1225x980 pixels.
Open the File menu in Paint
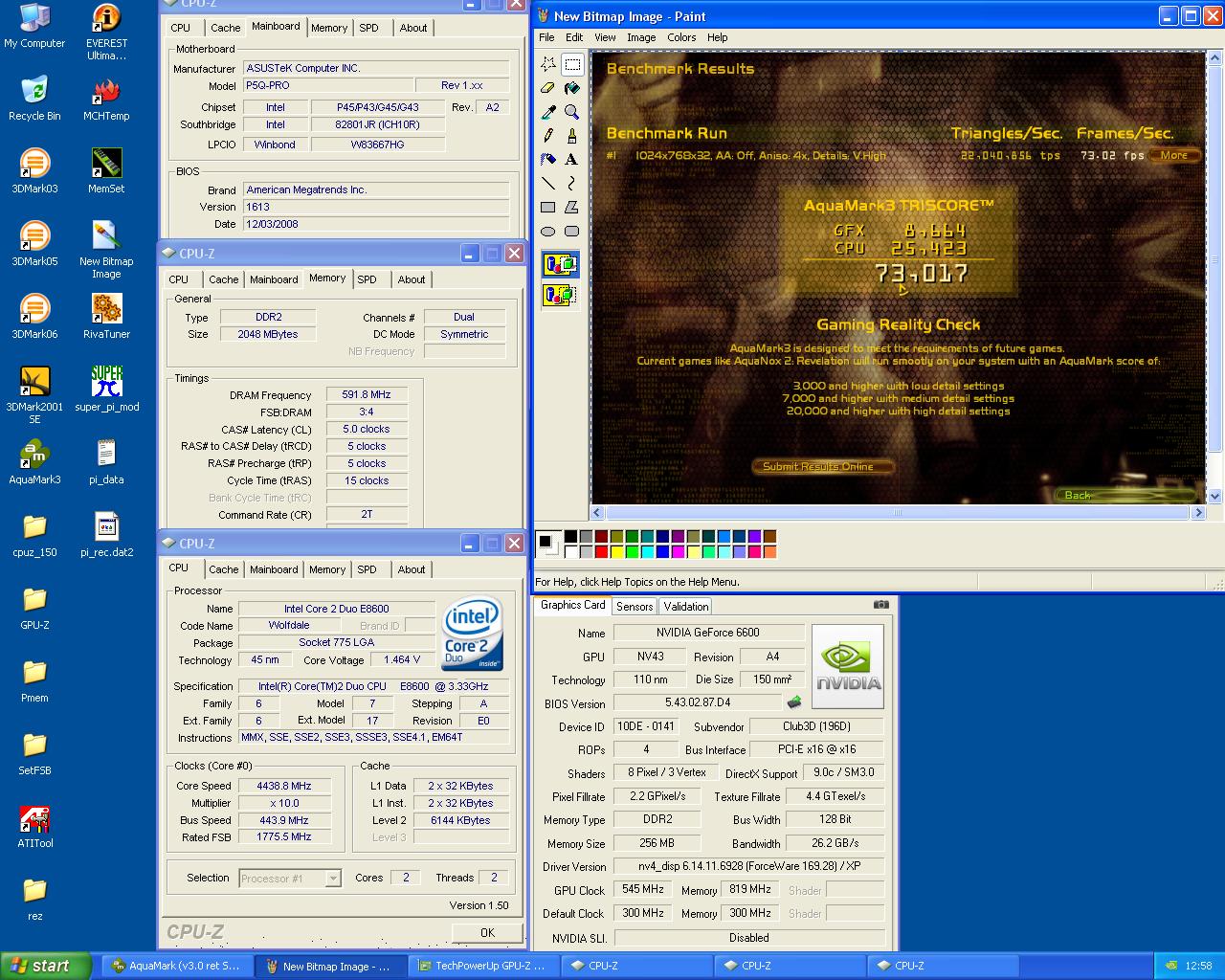click(546, 37)
